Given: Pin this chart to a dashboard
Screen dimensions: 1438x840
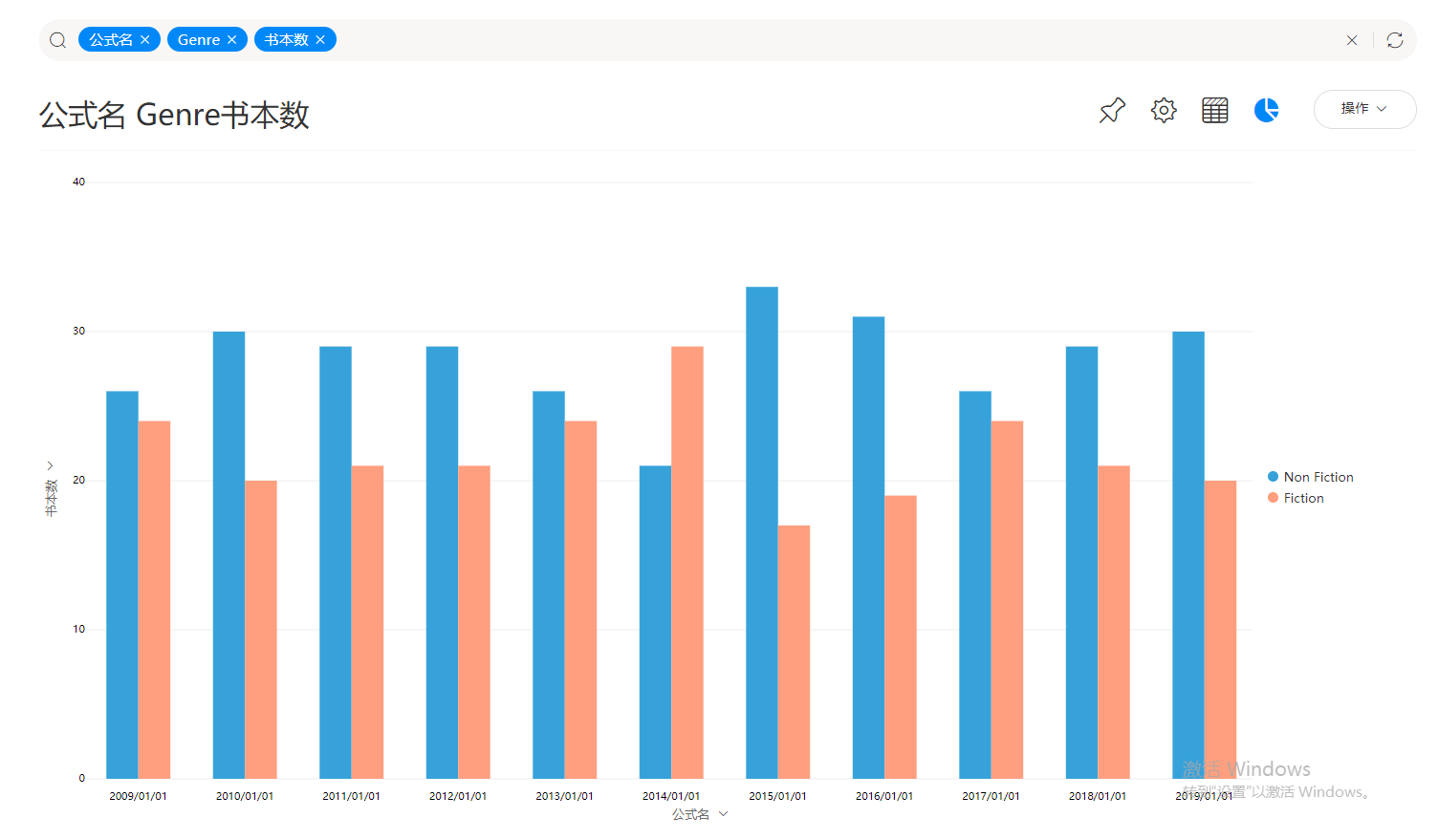Looking at the screenshot, I should pos(1112,111).
